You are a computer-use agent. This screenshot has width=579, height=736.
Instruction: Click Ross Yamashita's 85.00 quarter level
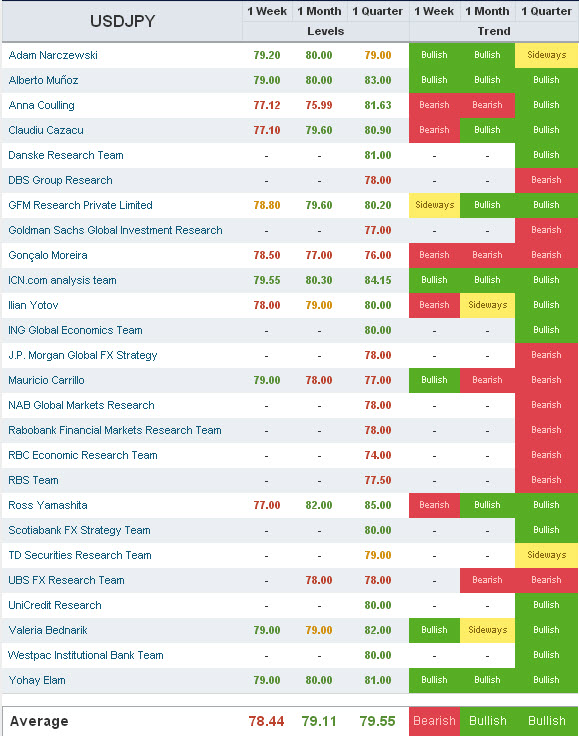tap(378, 505)
